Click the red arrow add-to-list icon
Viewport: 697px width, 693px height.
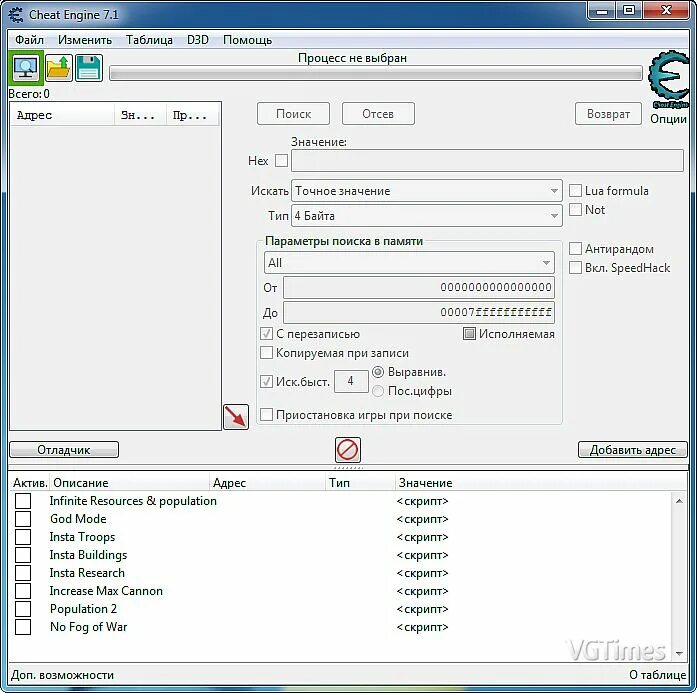236,417
